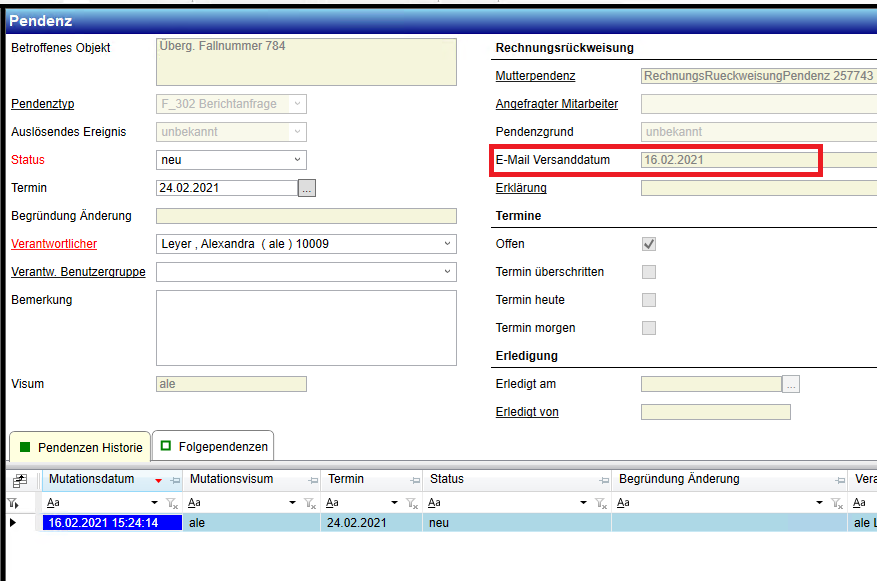Pin the Mutationsvisum column
Image resolution: width=877 pixels, height=581 pixels.
313,480
